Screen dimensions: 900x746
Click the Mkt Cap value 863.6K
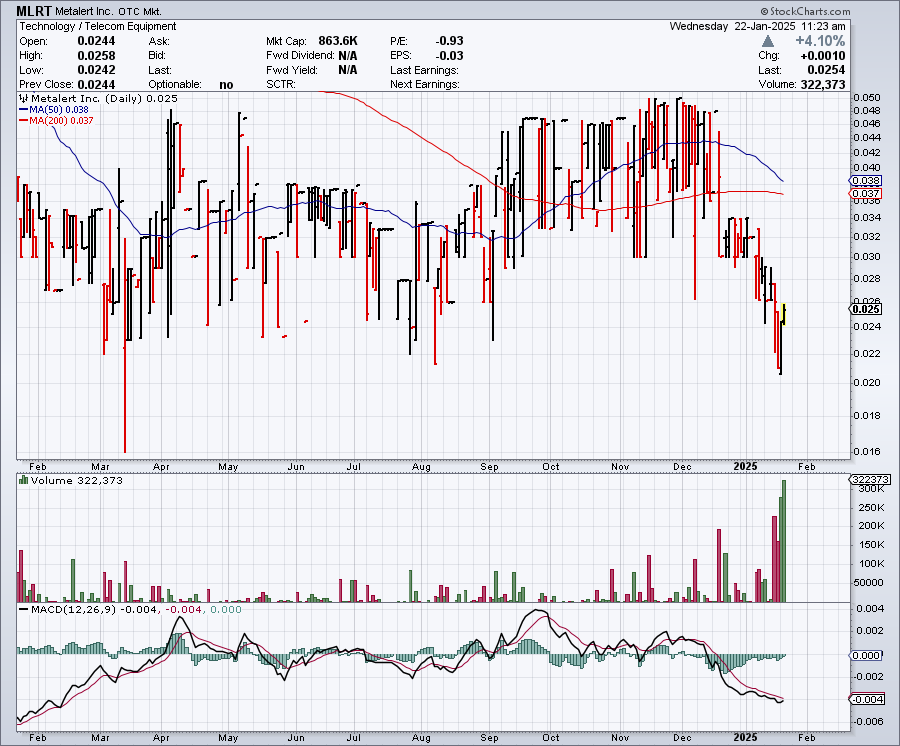pyautogui.click(x=338, y=41)
